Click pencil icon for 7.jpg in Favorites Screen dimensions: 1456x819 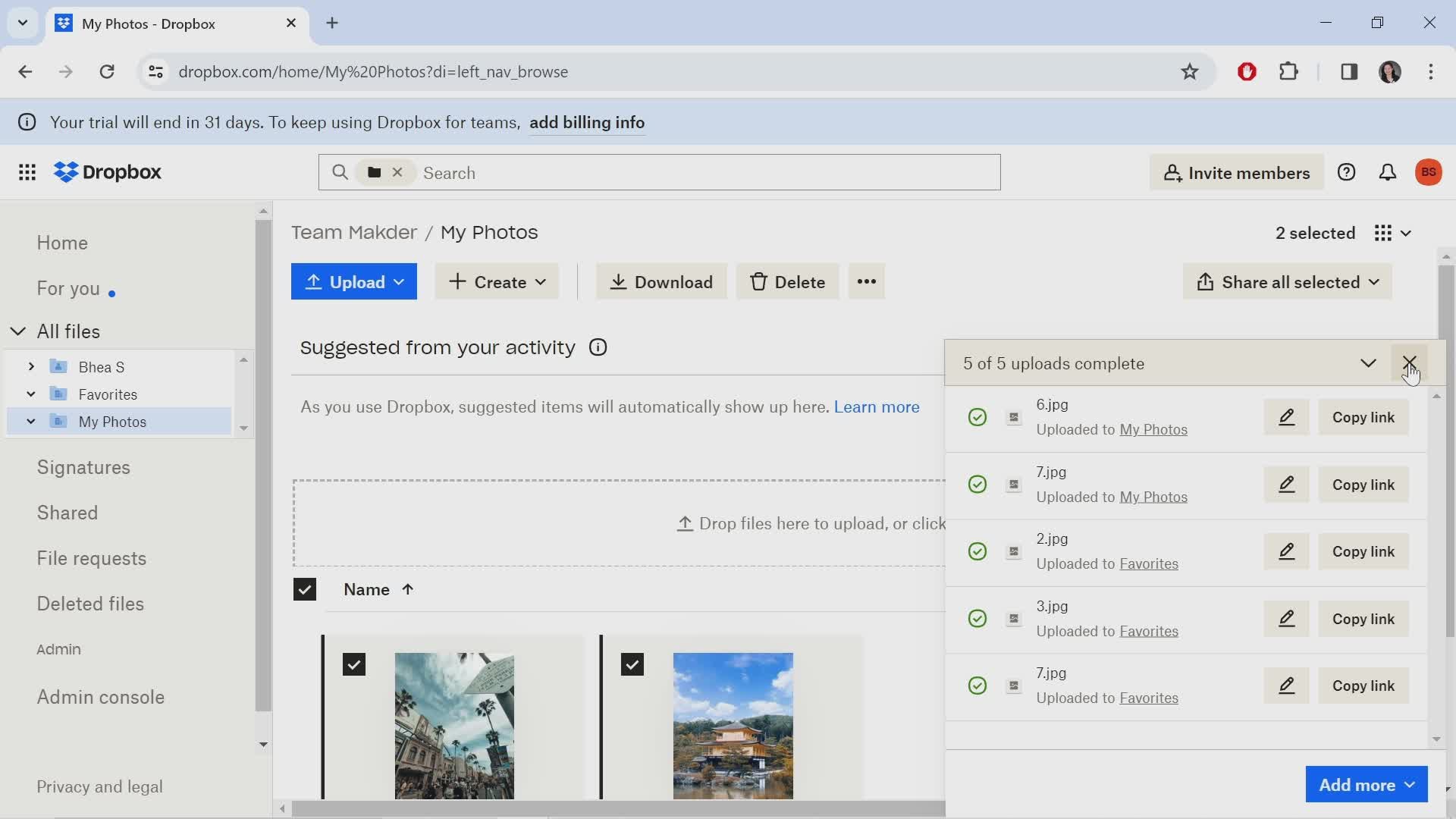1286,686
